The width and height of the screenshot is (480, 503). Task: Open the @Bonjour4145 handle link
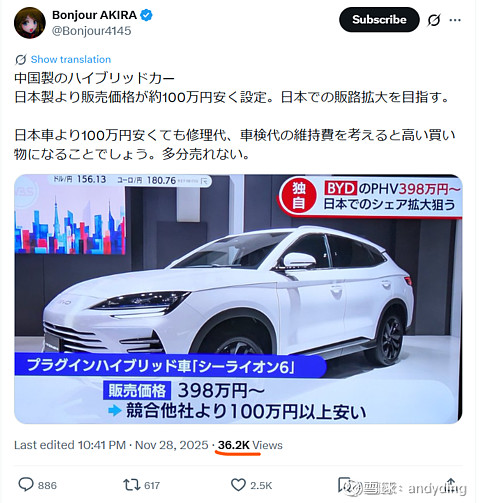[x=92, y=31]
